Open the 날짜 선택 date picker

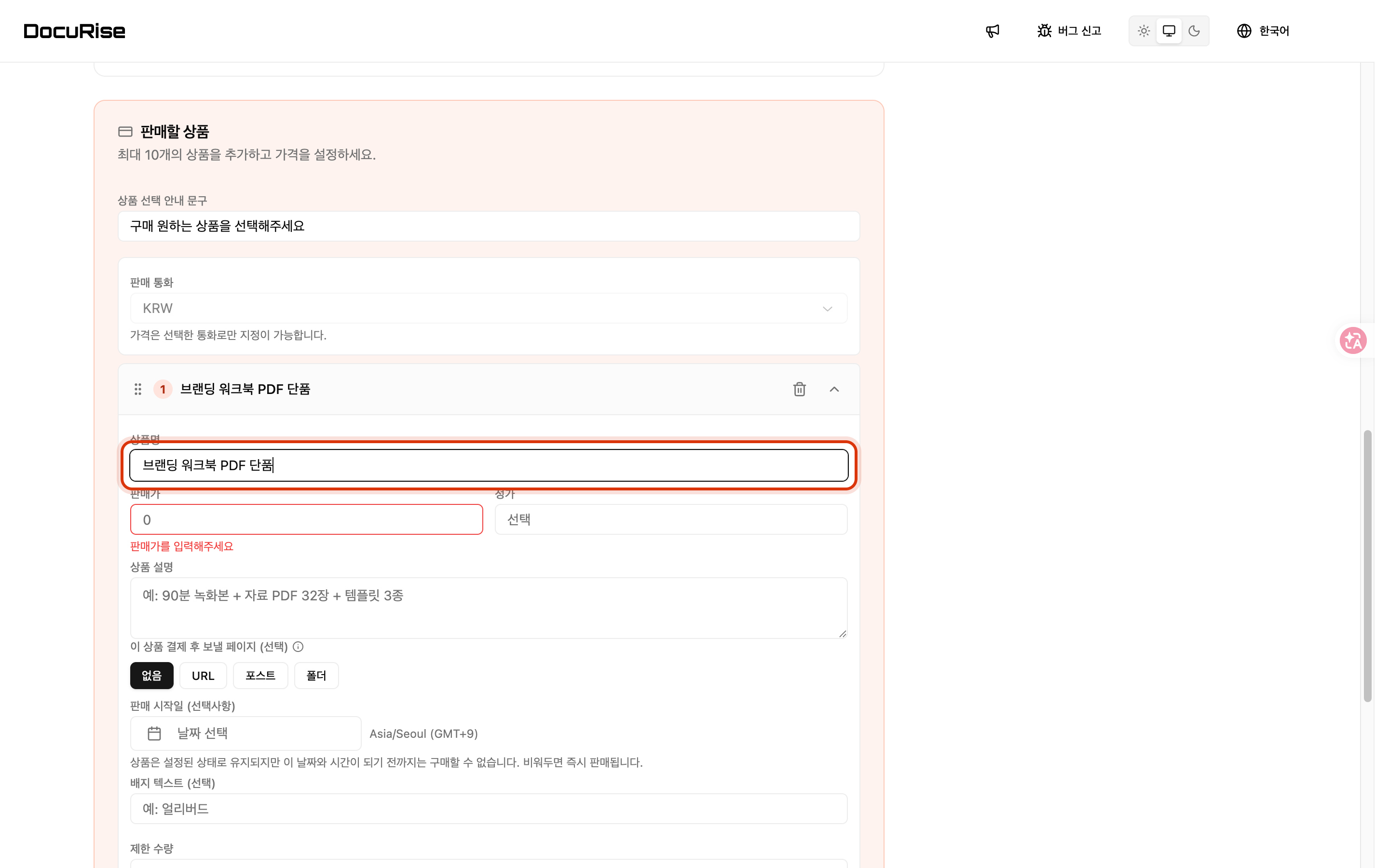[245, 733]
